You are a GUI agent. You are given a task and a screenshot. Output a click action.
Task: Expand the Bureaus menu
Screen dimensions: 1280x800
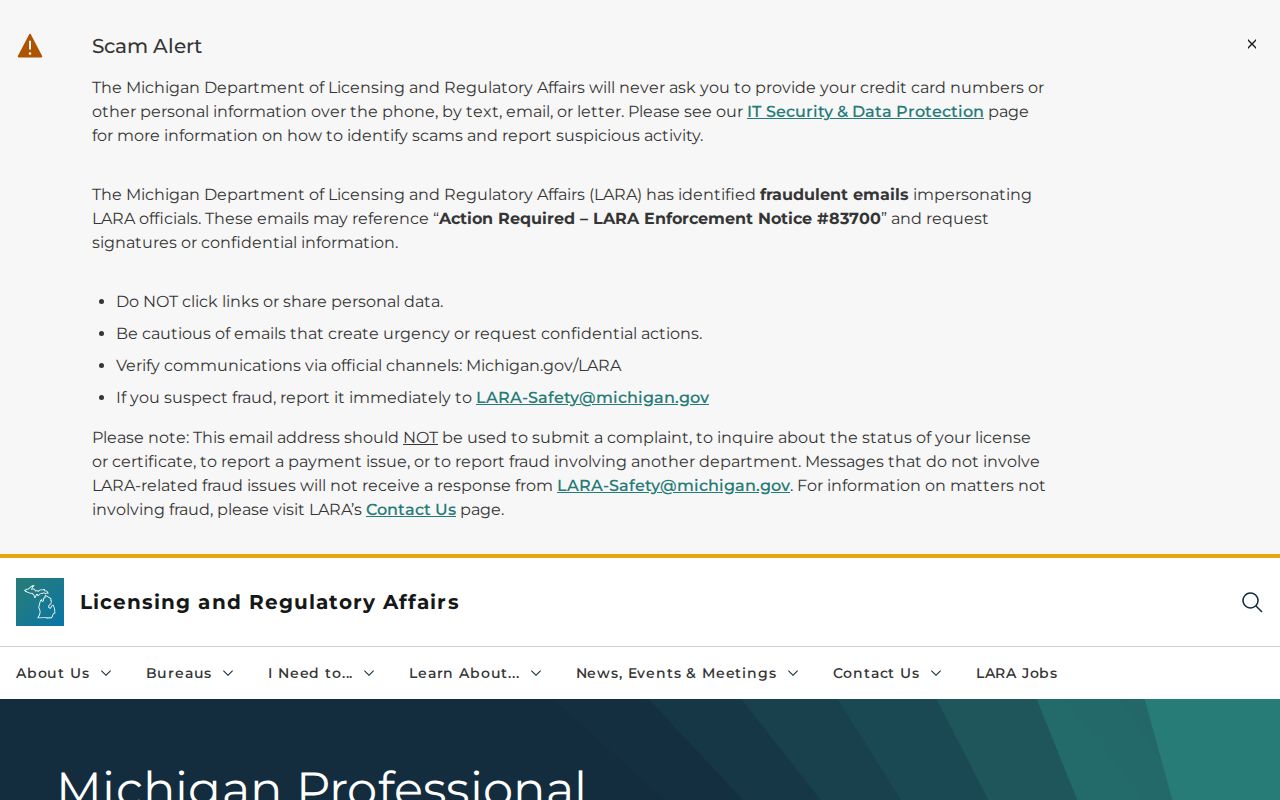[190, 673]
